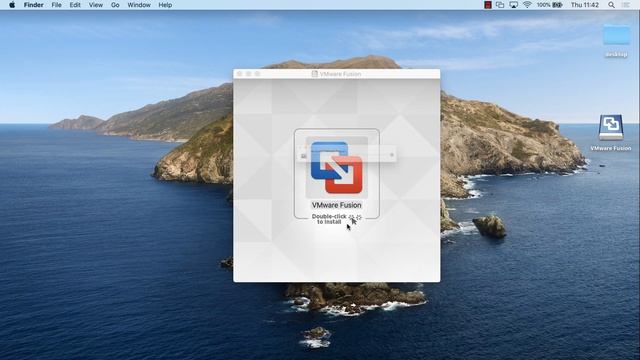Zoom the VMware Fusion installer window
The width and height of the screenshot is (640, 360).
[x=258, y=74]
